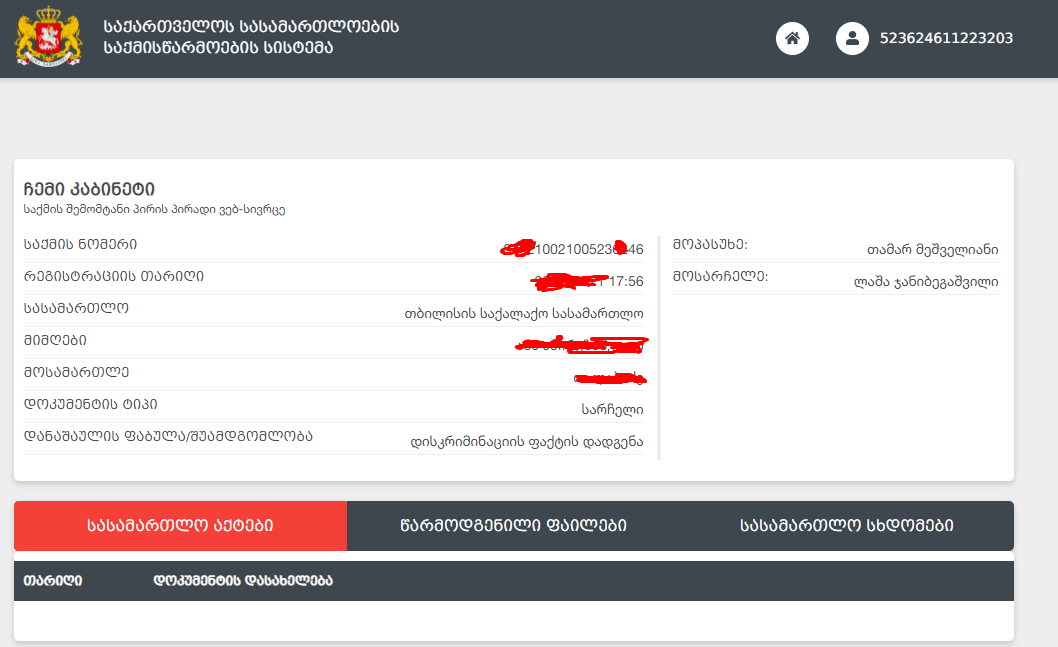Click the რეგისტრაციის თარიღი label
Viewport: 1058px width, 647px height.
click(114, 276)
